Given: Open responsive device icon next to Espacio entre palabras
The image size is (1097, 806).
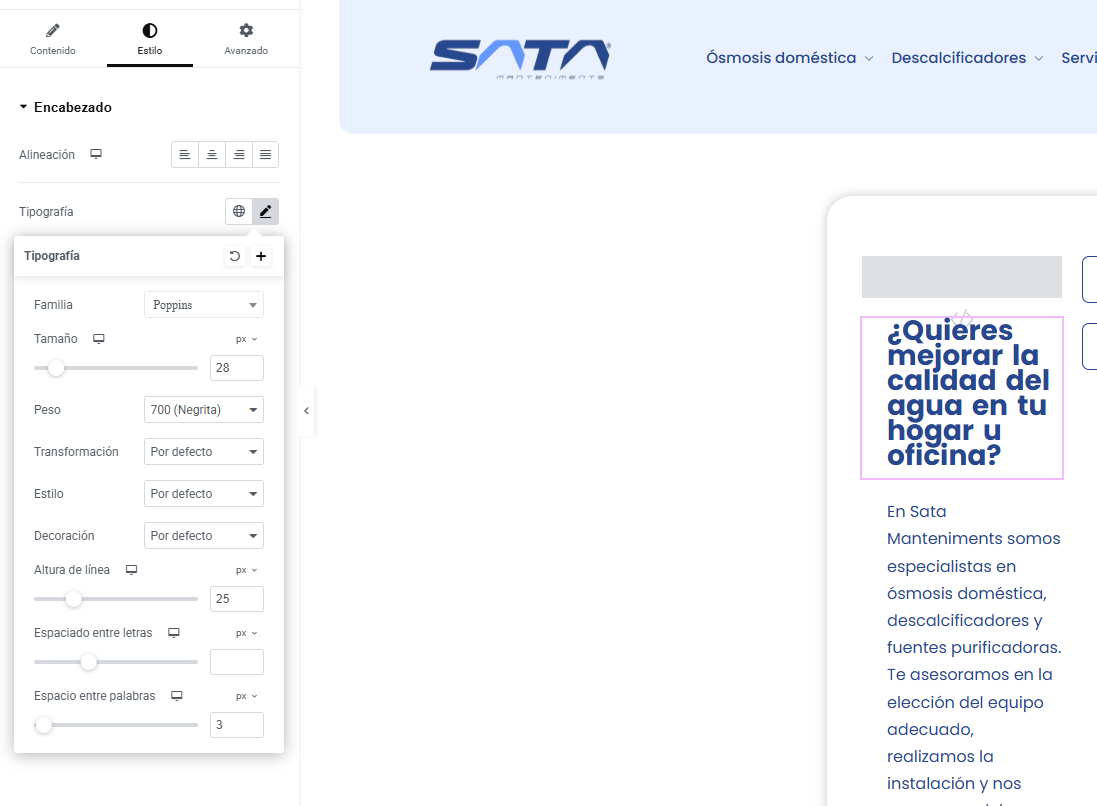Looking at the screenshot, I should pyautogui.click(x=177, y=695).
